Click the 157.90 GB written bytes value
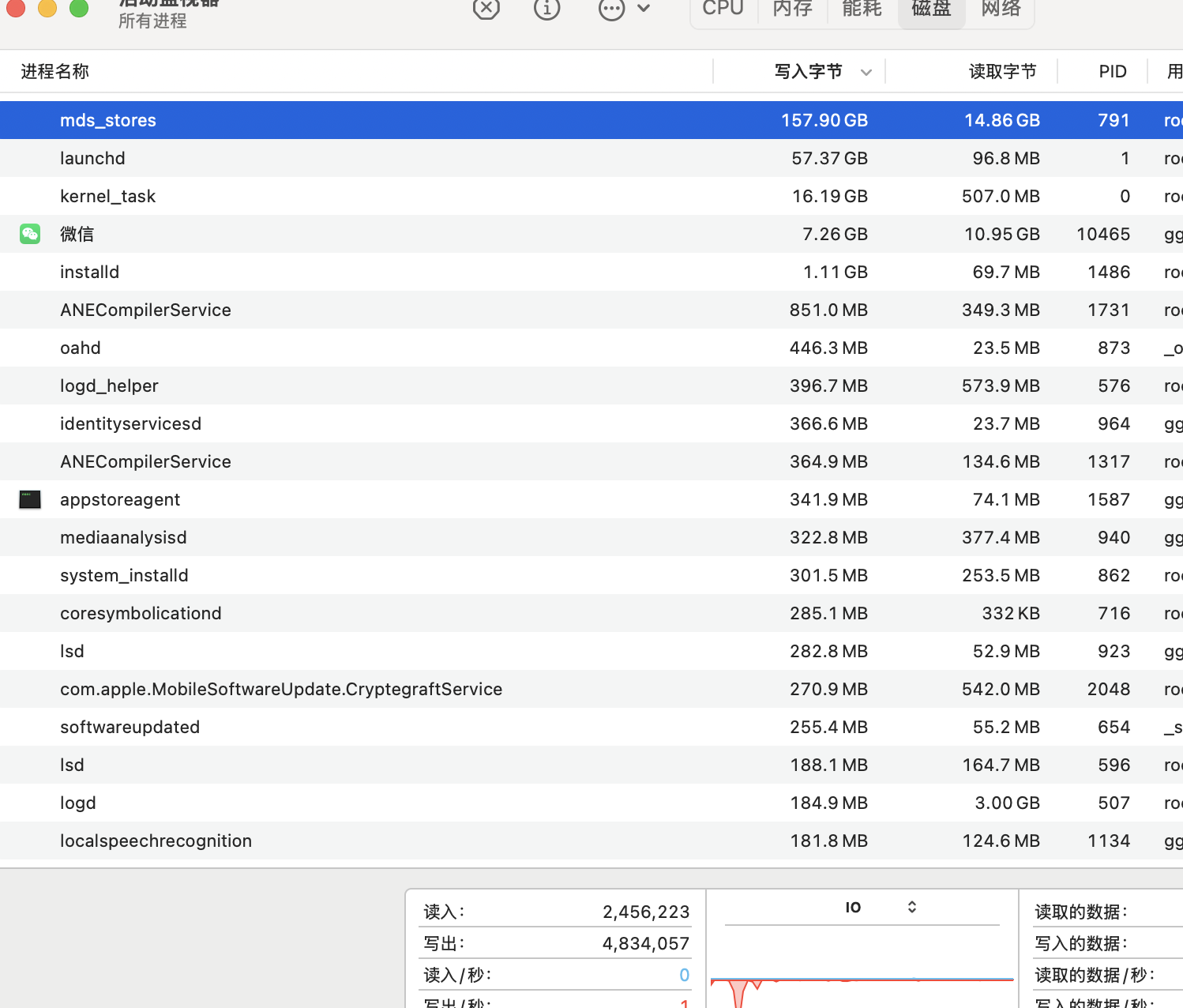The width and height of the screenshot is (1183, 1008). click(824, 120)
